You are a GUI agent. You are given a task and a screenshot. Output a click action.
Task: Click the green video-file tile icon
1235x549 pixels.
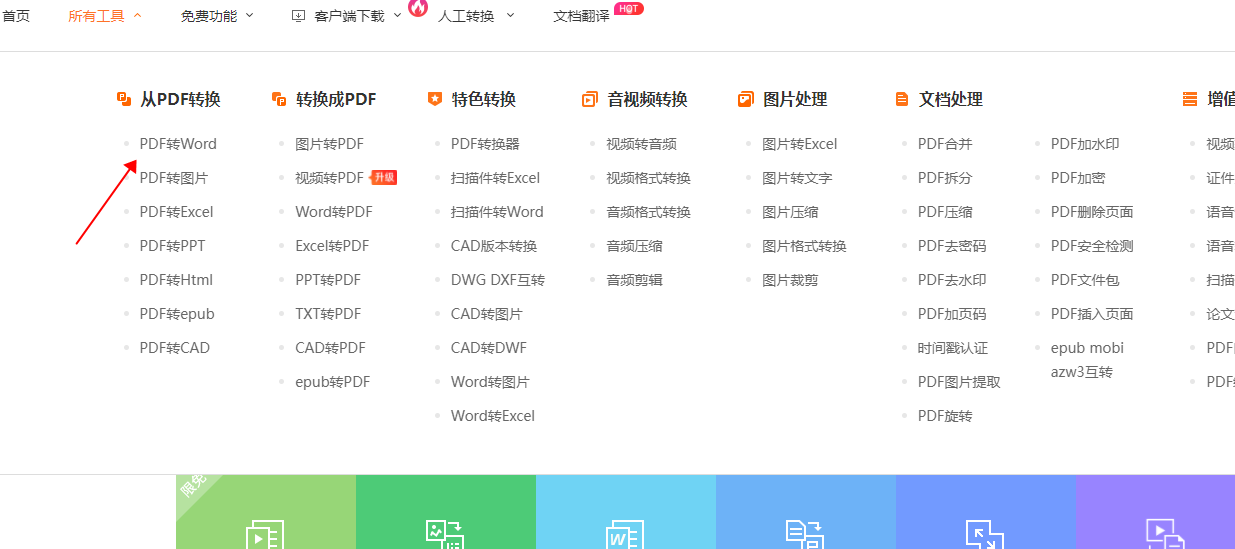(265, 534)
